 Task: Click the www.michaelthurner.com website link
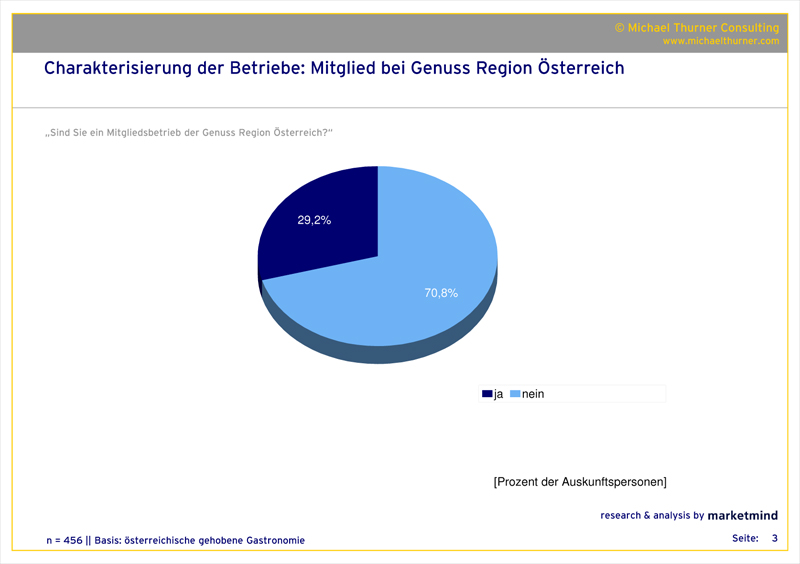pyautogui.click(x=720, y=41)
